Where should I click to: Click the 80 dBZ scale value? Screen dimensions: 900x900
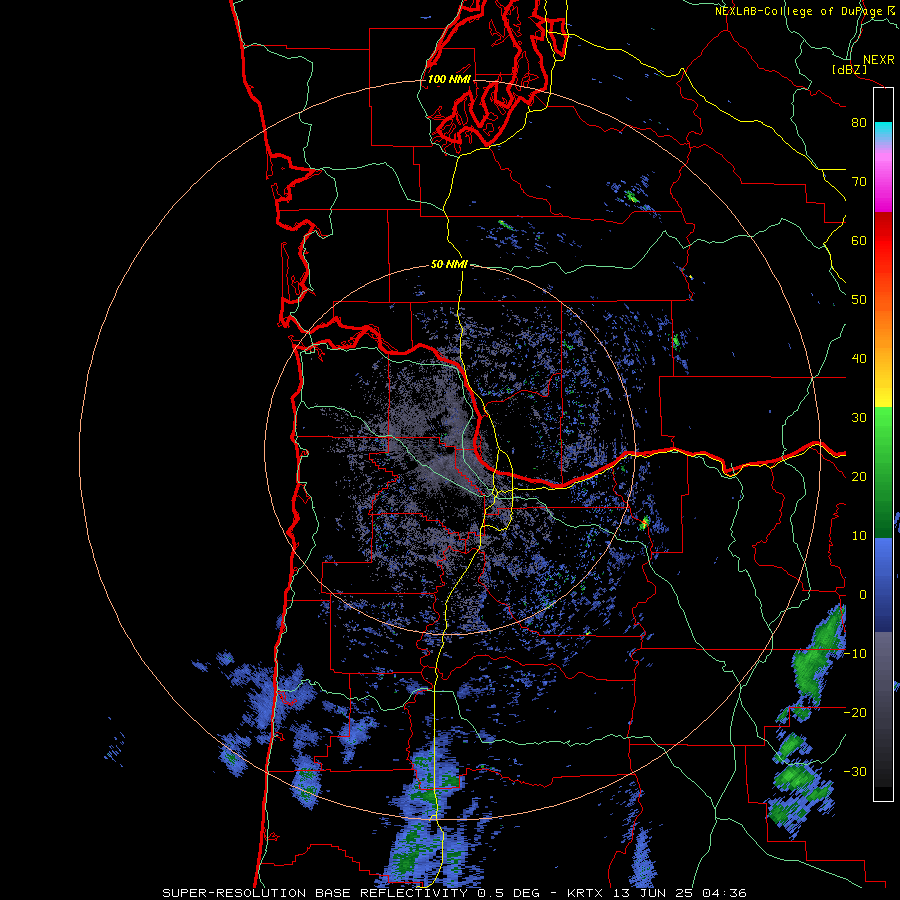click(859, 122)
